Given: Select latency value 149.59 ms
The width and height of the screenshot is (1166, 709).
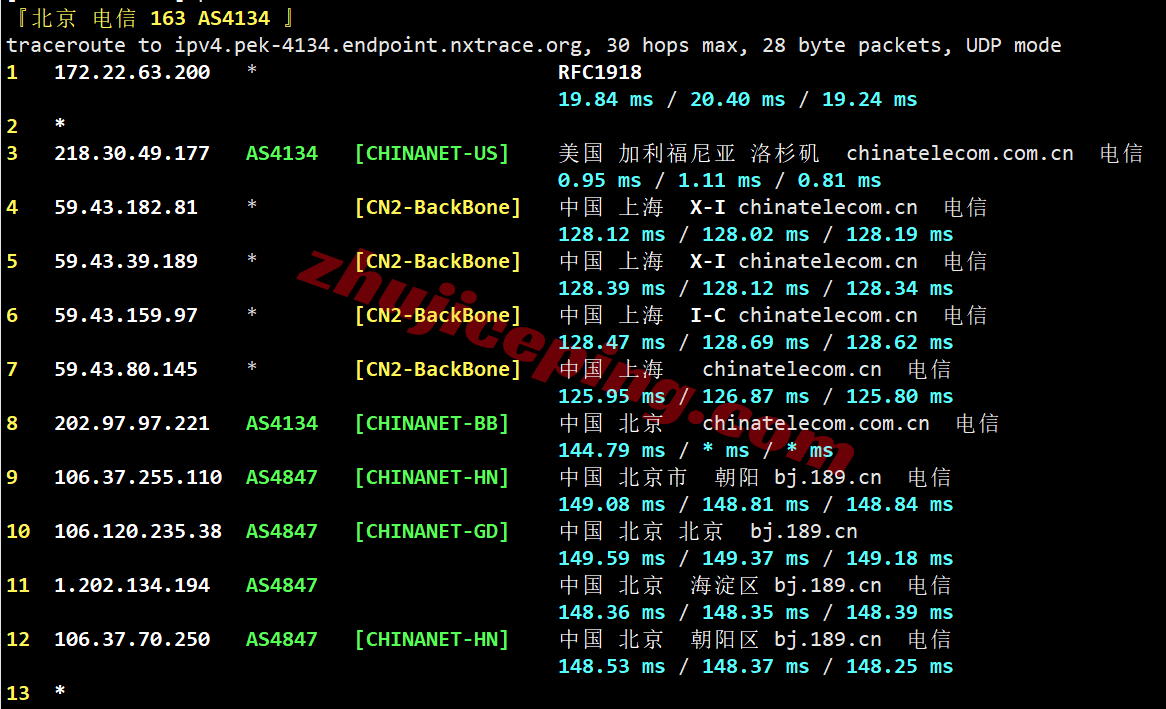Looking at the screenshot, I should tap(611, 559).
